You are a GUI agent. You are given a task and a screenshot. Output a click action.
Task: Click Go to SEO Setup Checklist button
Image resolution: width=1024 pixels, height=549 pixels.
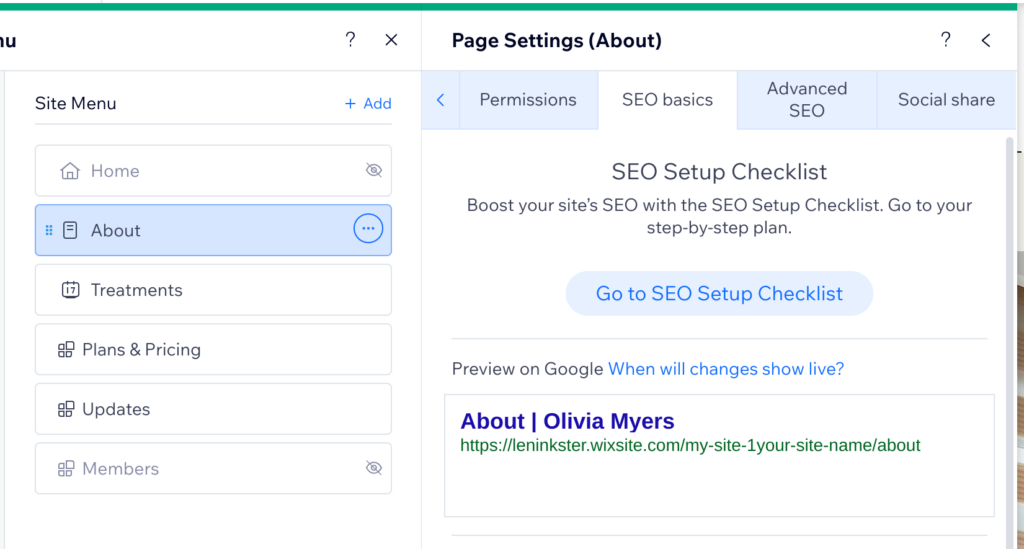coord(719,294)
